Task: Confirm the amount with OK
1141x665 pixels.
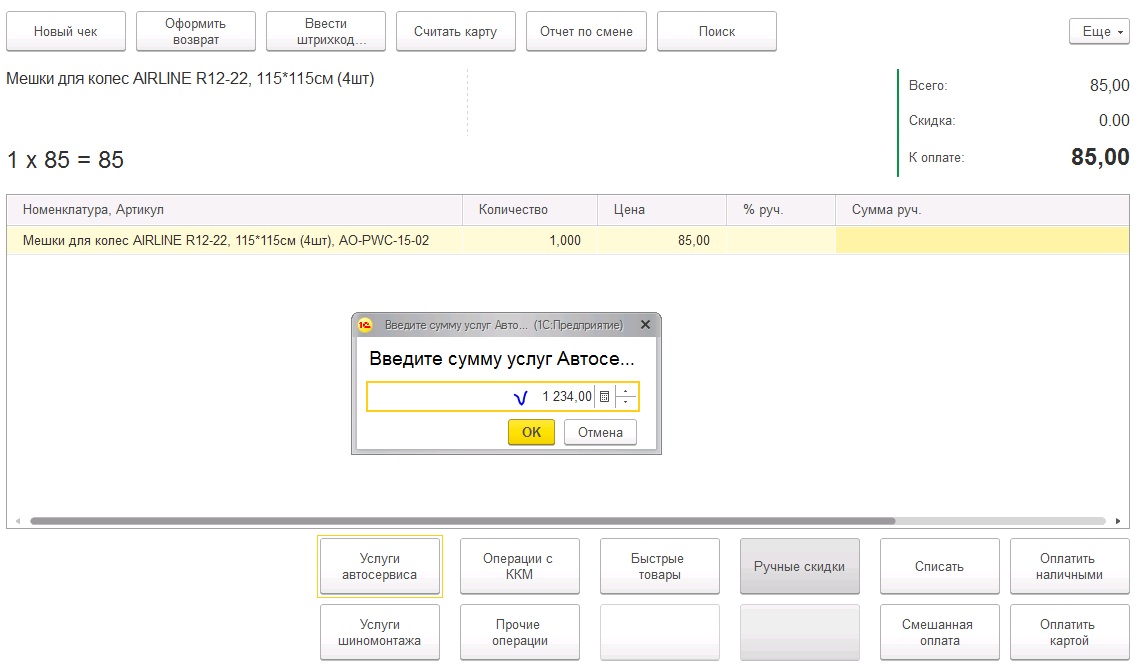Action: point(531,432)
